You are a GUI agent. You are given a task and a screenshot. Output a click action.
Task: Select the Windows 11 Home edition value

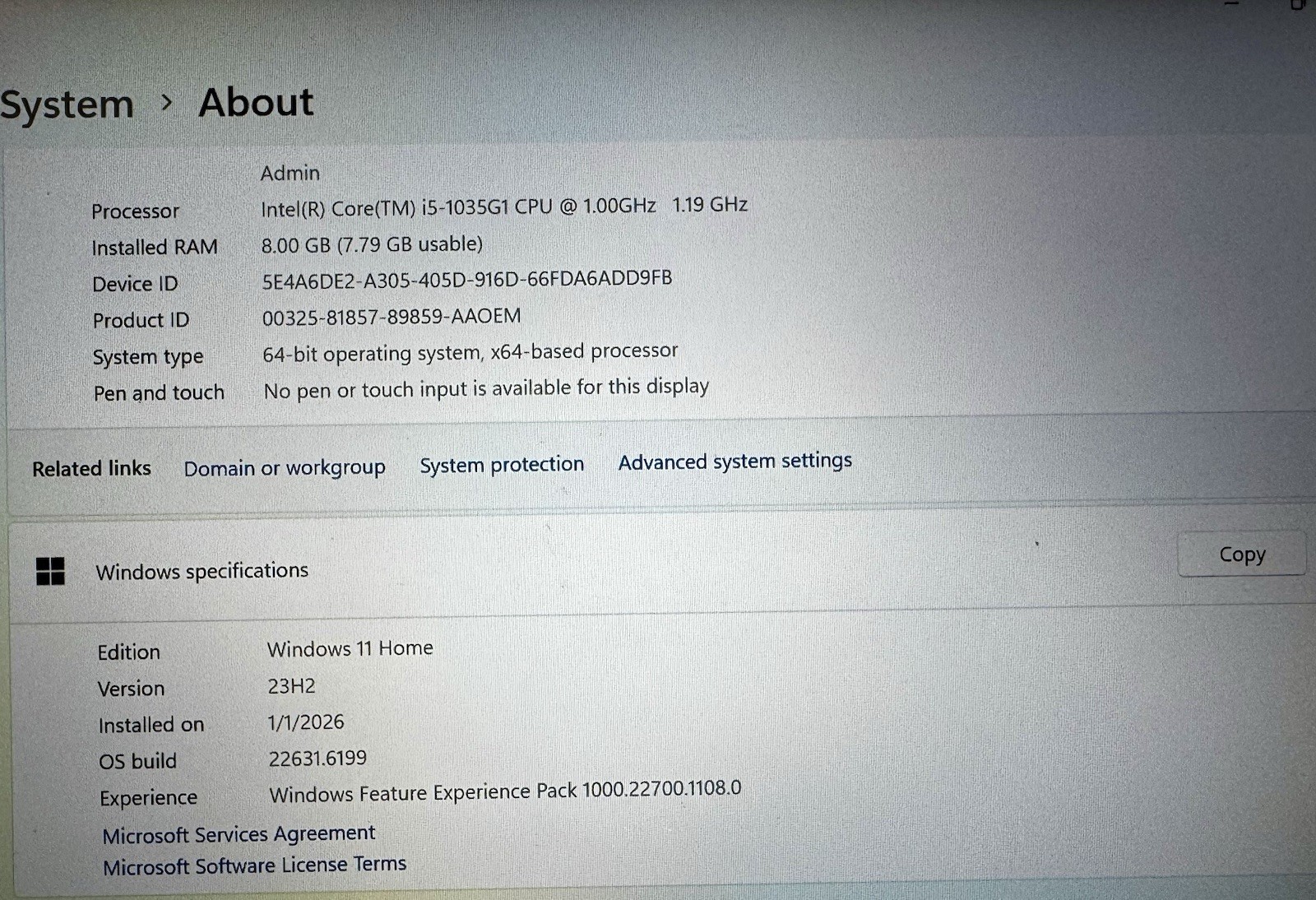pos(350,648)
